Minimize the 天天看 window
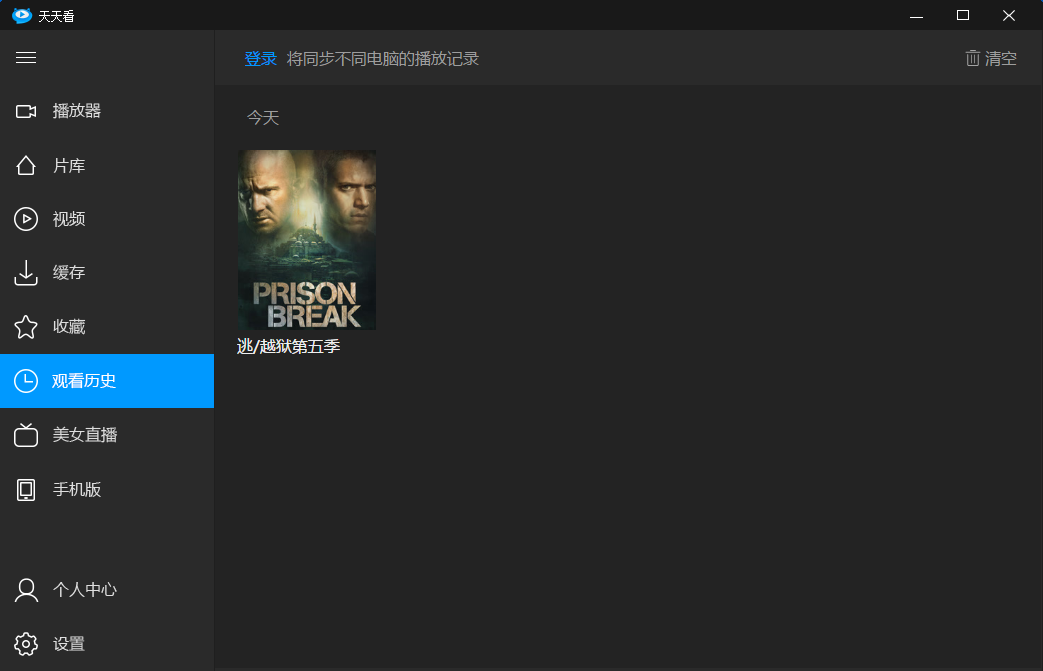 click(916, 16)
